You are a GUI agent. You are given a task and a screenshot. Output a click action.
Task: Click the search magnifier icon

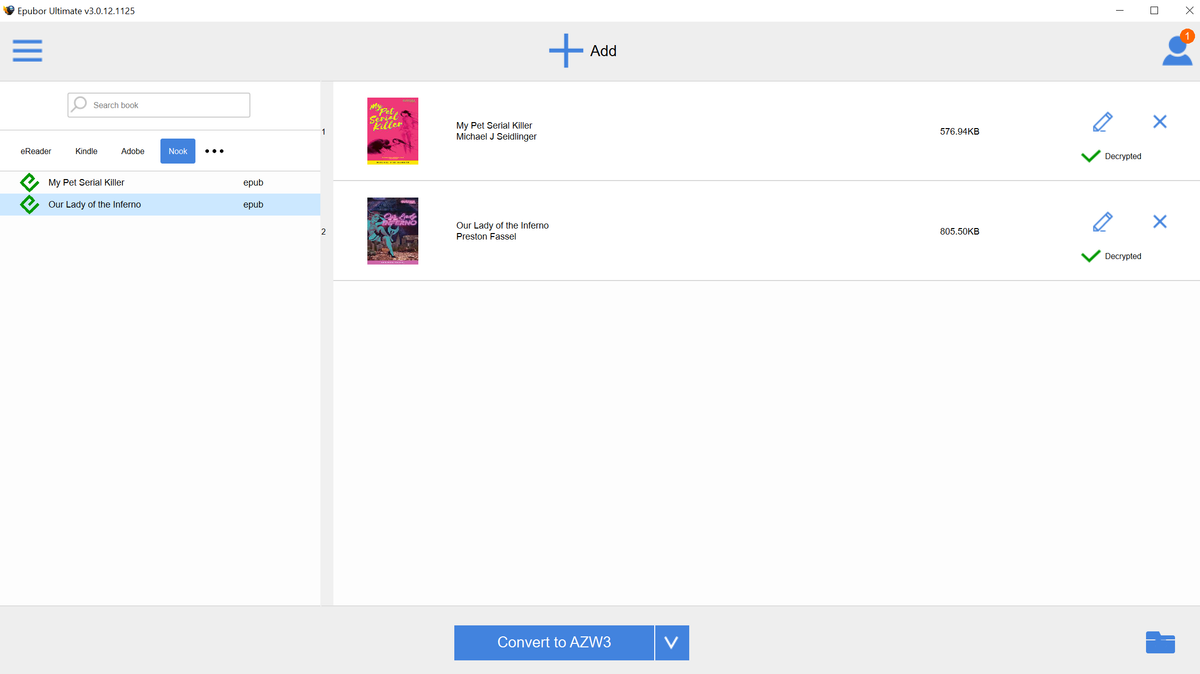pyautogui.click(x=77, y=104)
